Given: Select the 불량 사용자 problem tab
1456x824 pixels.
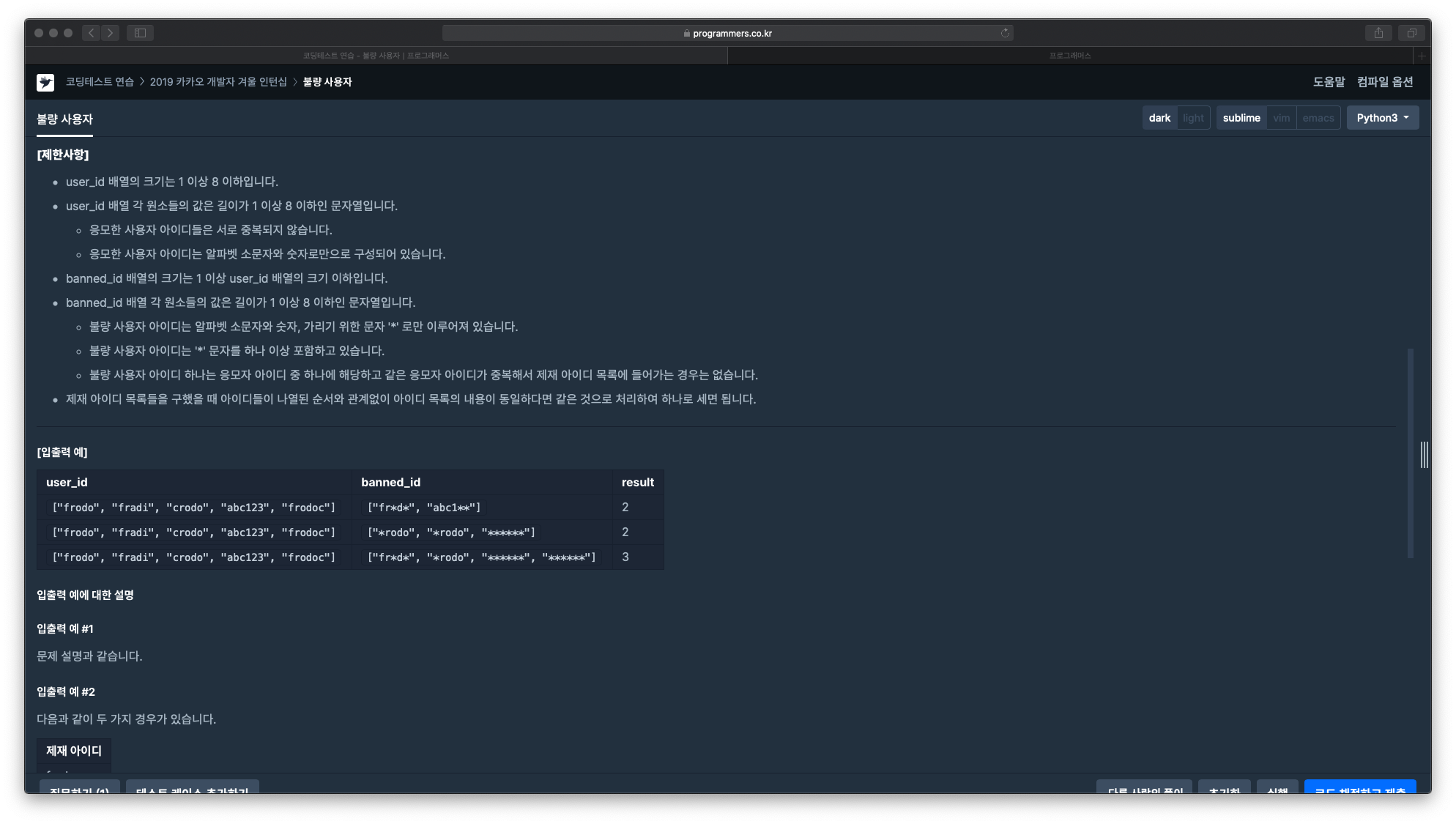Looking at the screenshot, I should point(64,119).
